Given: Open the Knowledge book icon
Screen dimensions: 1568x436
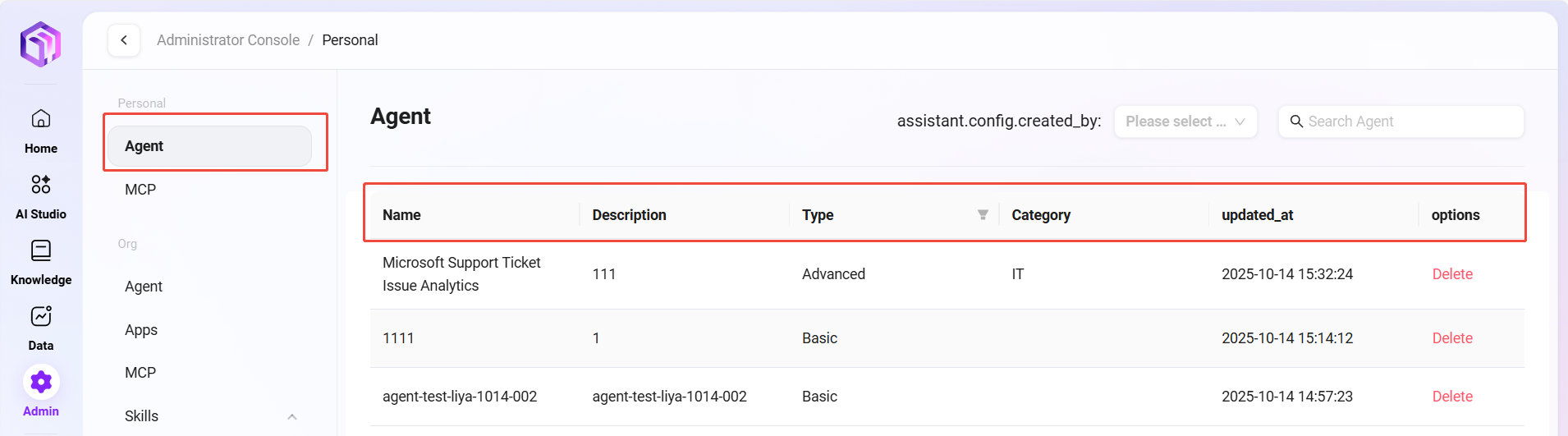Looking at the screenshot, I should pos(40,250).
